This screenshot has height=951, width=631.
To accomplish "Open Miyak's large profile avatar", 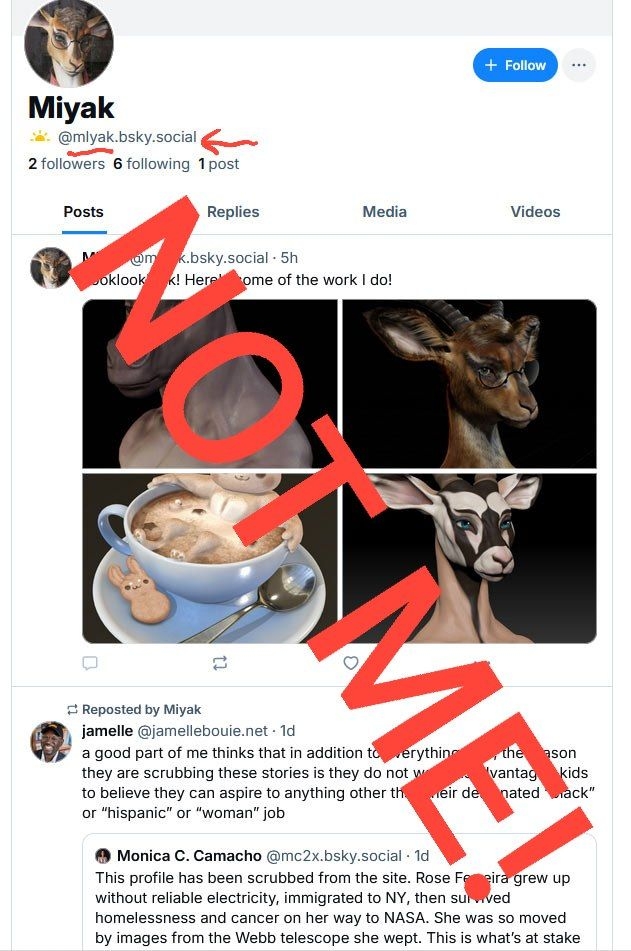I will pos(69,43).
